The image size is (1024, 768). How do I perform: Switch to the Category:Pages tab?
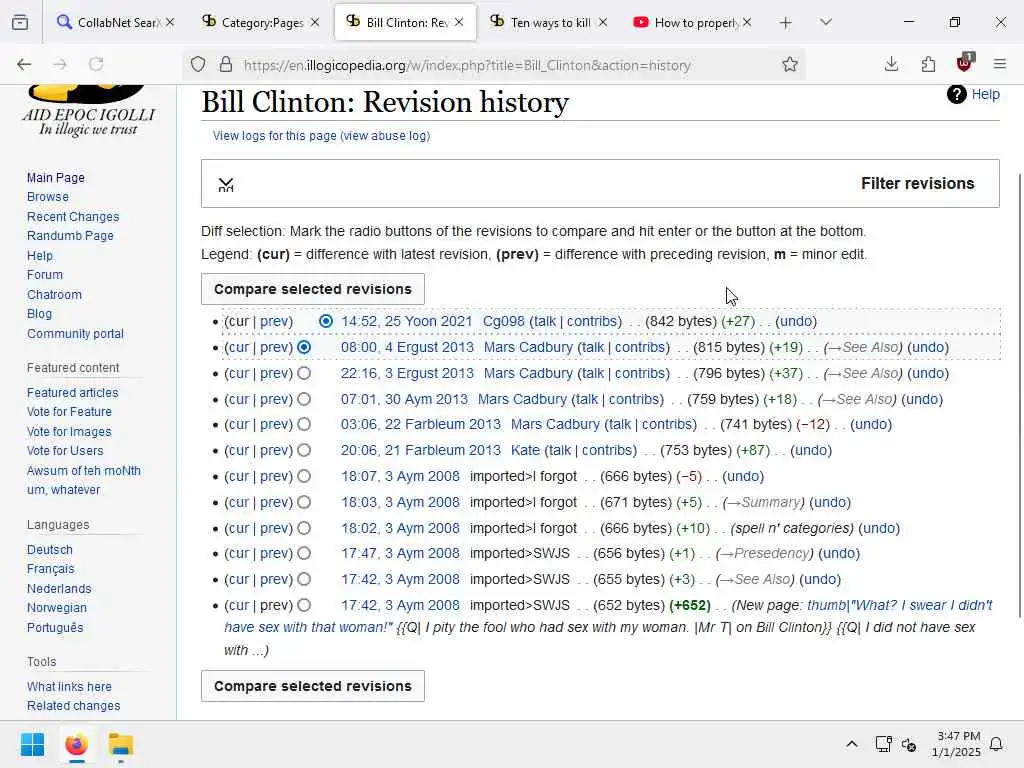pos(261,23)
